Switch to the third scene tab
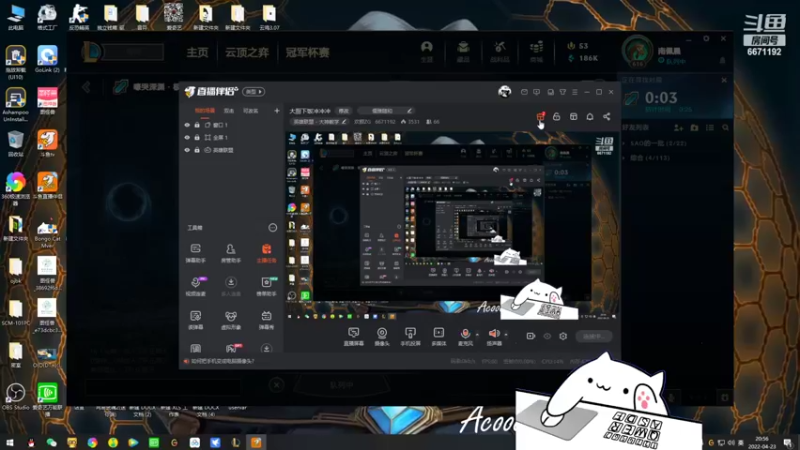 [250, 111]
